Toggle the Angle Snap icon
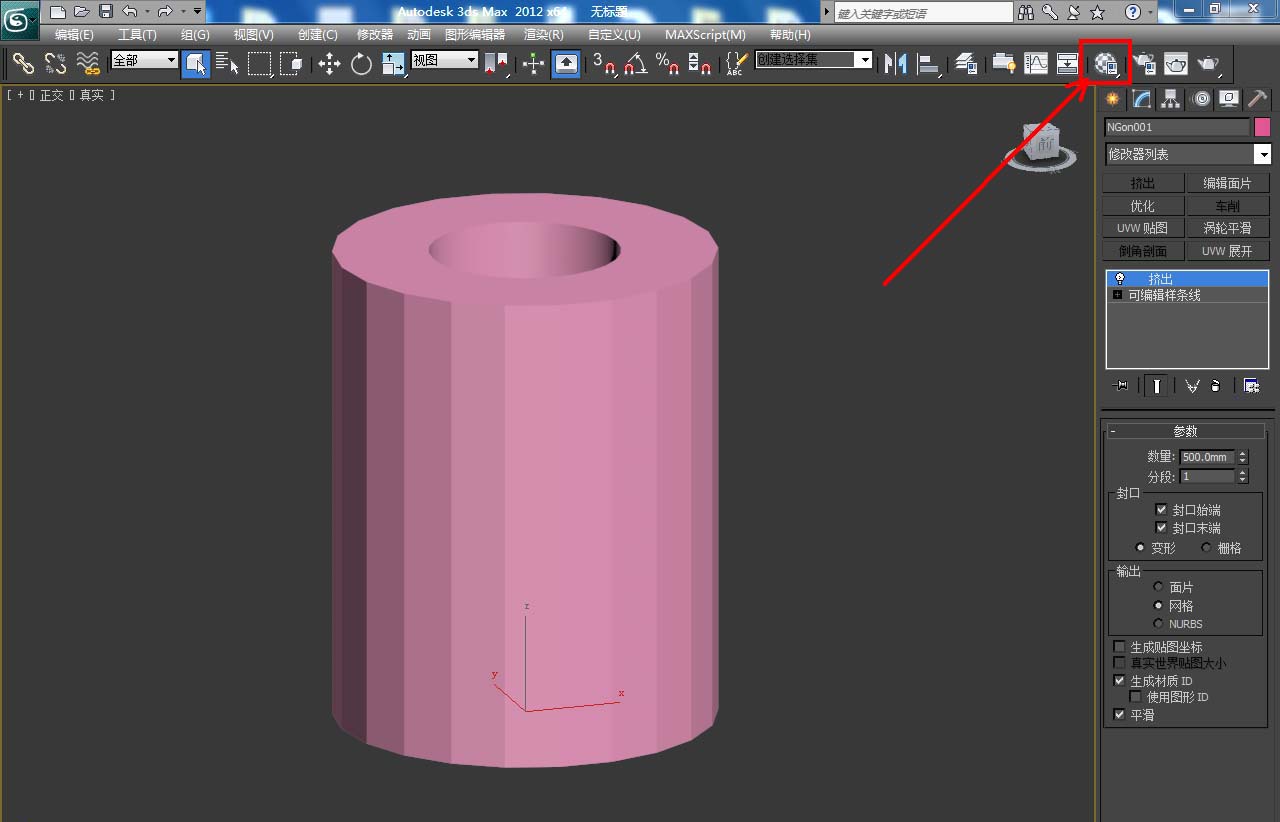The height and width of the screenshot is (822, 1280). (x=636, y=63)
